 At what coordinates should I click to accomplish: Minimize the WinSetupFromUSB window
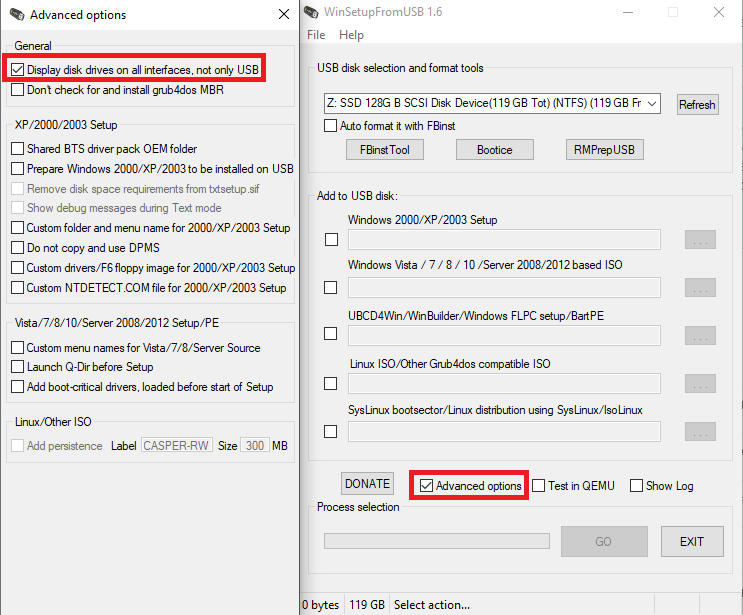pyautogui.click(x=628, y=12)
